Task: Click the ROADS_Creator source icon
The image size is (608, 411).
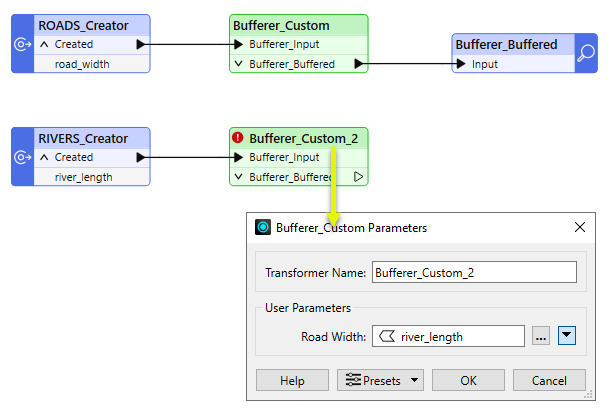Action: [x=23, y=44]
